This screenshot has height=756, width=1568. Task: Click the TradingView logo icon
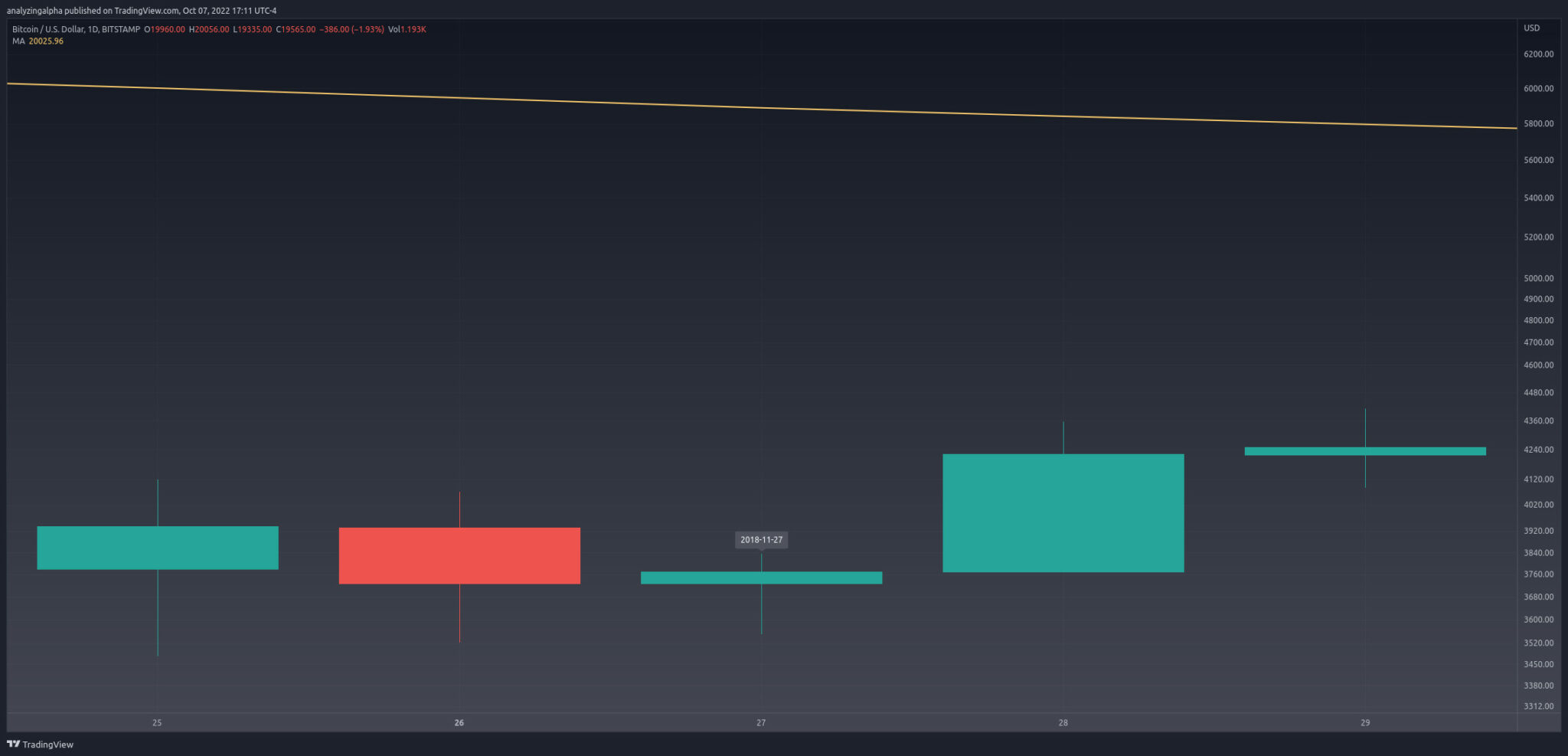(x=13, y=744)
